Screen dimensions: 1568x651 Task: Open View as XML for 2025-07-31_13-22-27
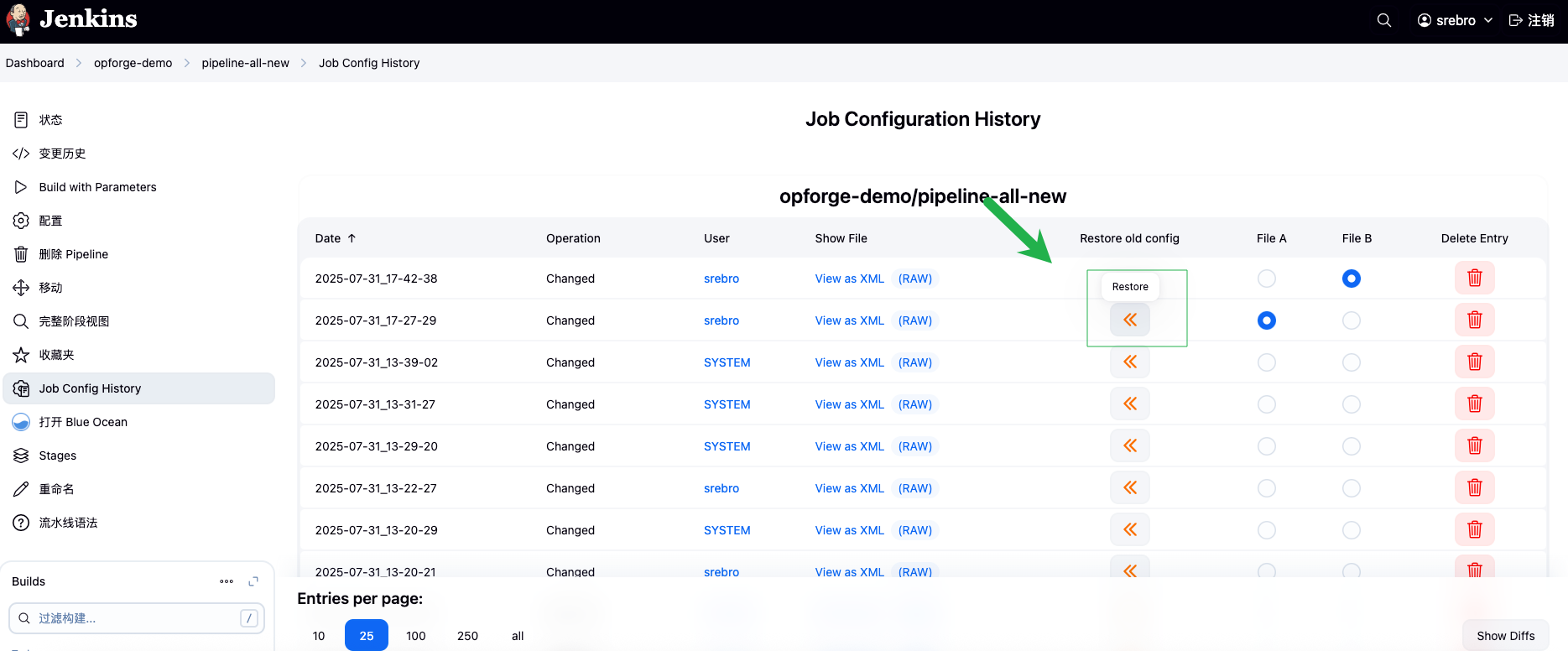pos(849,488)
